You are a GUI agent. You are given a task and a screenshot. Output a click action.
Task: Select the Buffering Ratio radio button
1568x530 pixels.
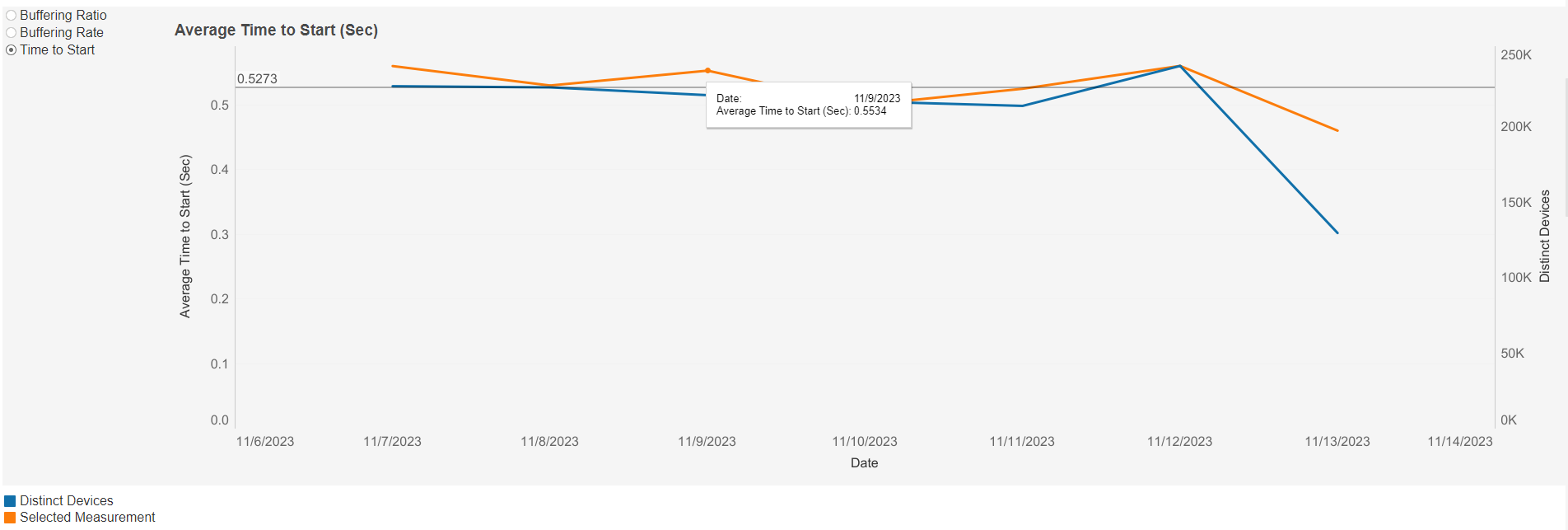point(12,16)
